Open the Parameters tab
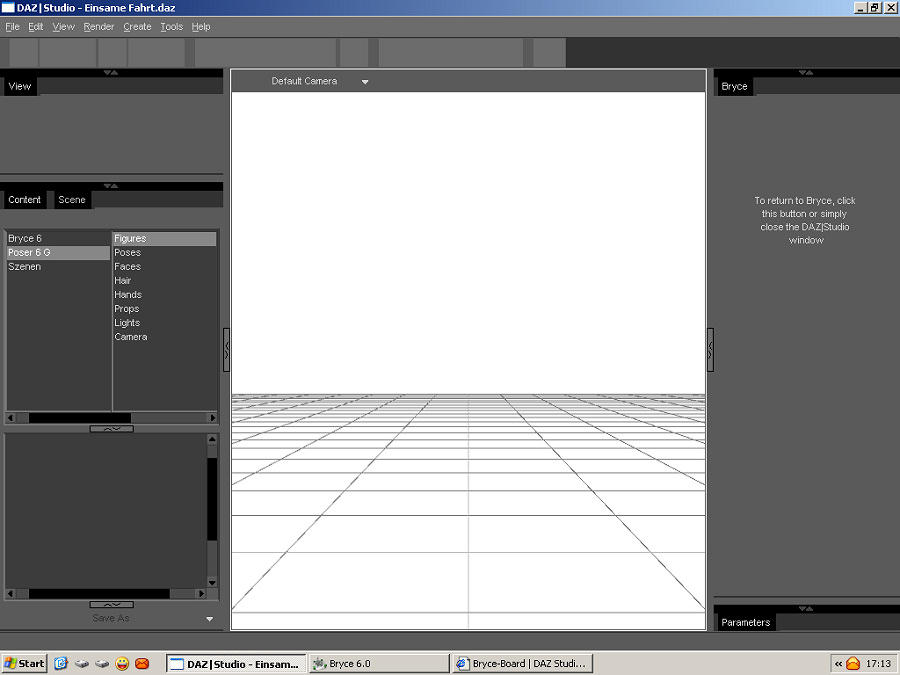 pyautogui.click(x=746, y=622)
